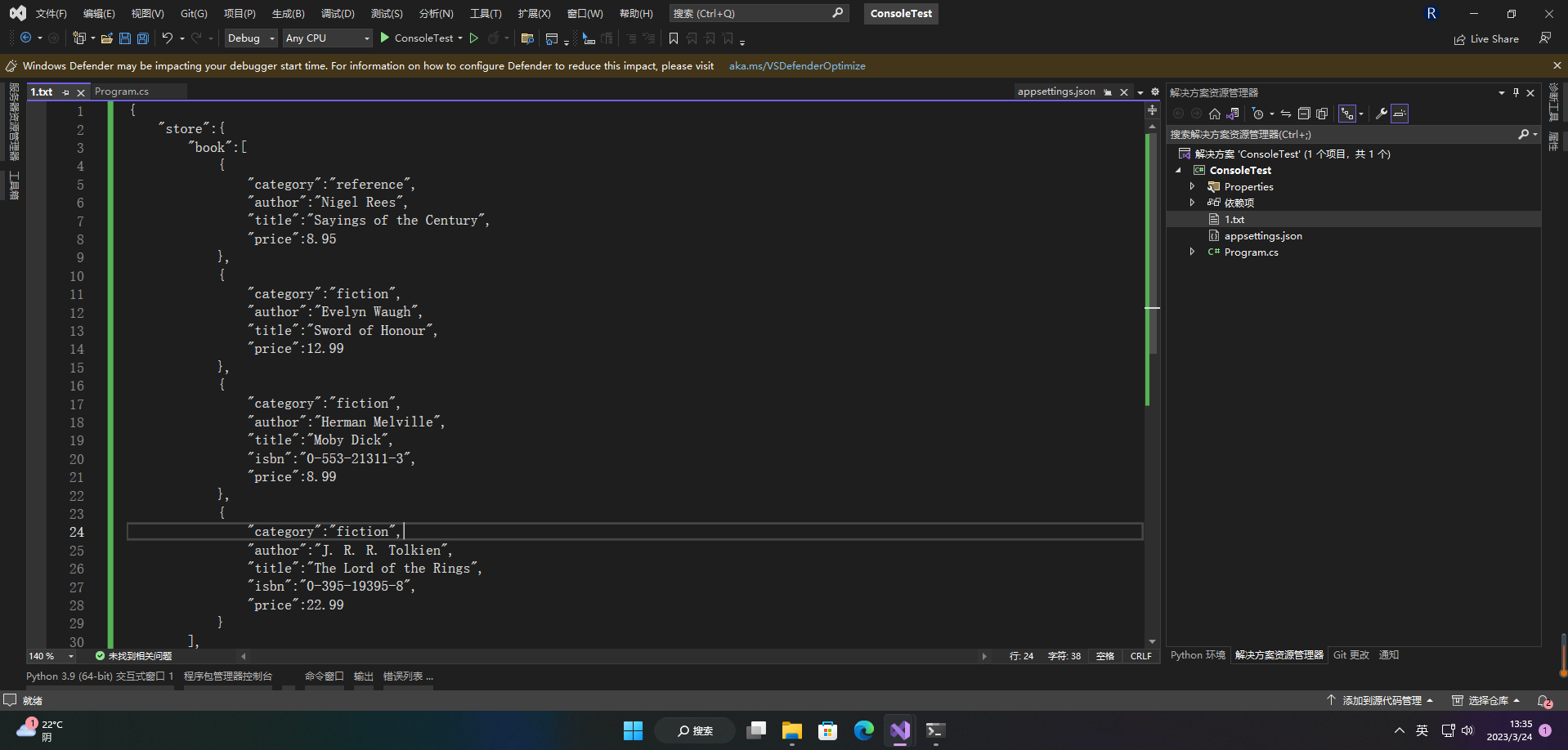This screenshot has height=750, width=1568.
Task: Click the Windows Start button
Action: pyautogui.click(x=634, y=730)
